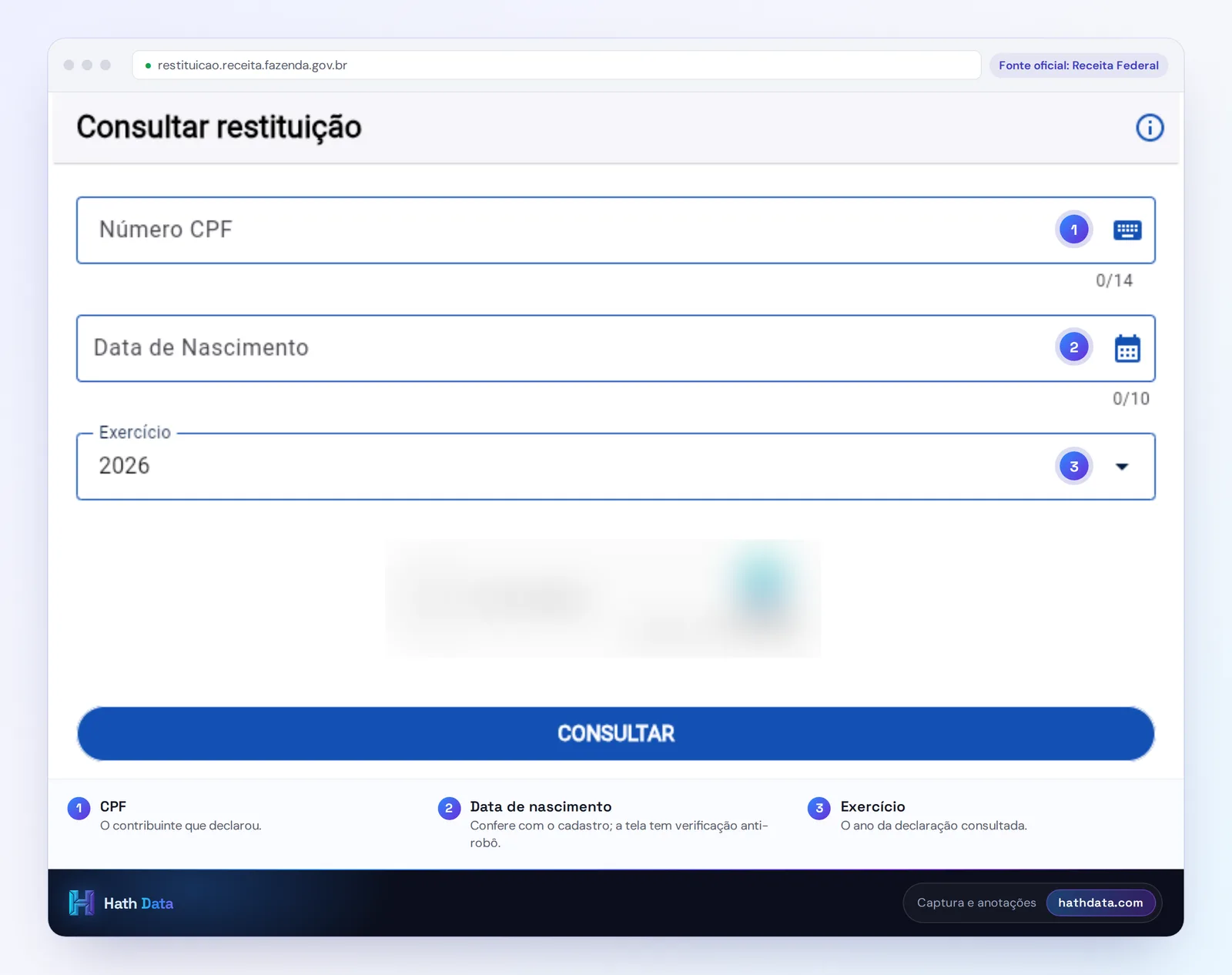This screenshot has height=975, width=1232.
Task: Click the 'O contribuinte que declarou.' caption
Action: coord(181,826)
